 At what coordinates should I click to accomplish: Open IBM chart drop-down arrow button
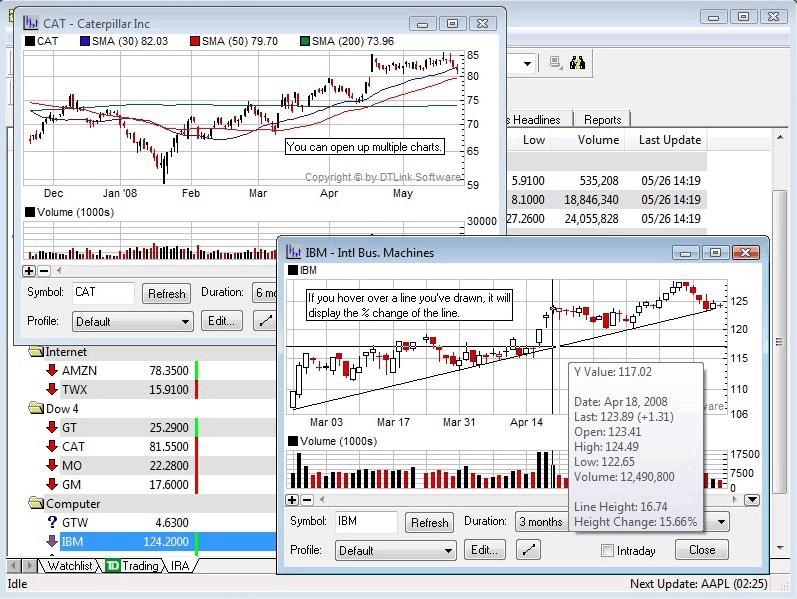(752, 500)
